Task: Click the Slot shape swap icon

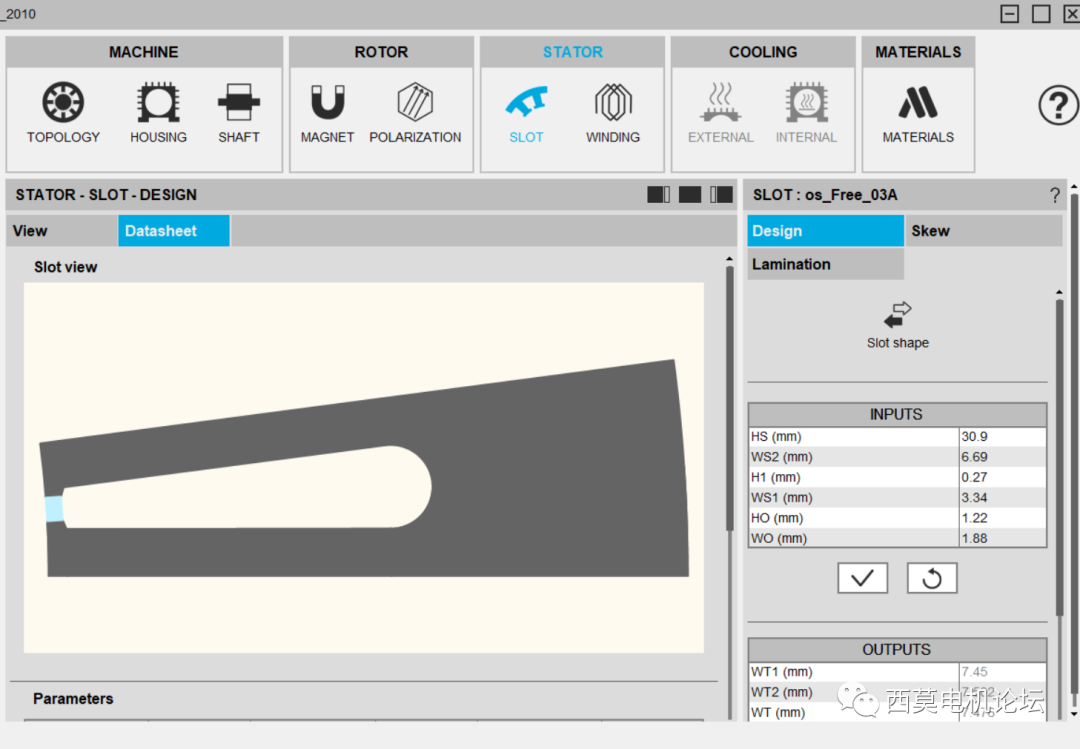Action: coord(897,315)
